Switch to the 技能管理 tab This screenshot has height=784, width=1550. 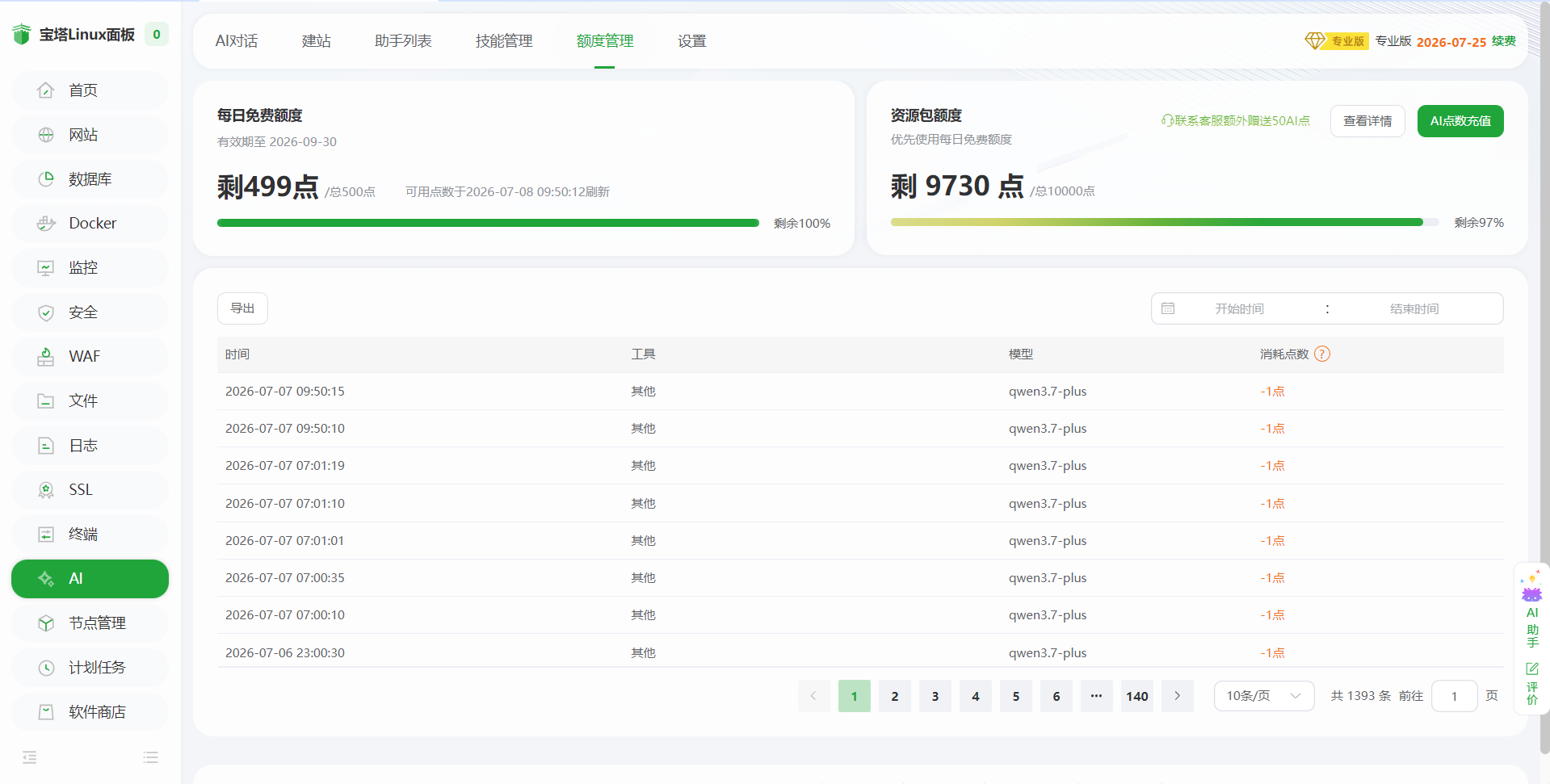(504, 41)
